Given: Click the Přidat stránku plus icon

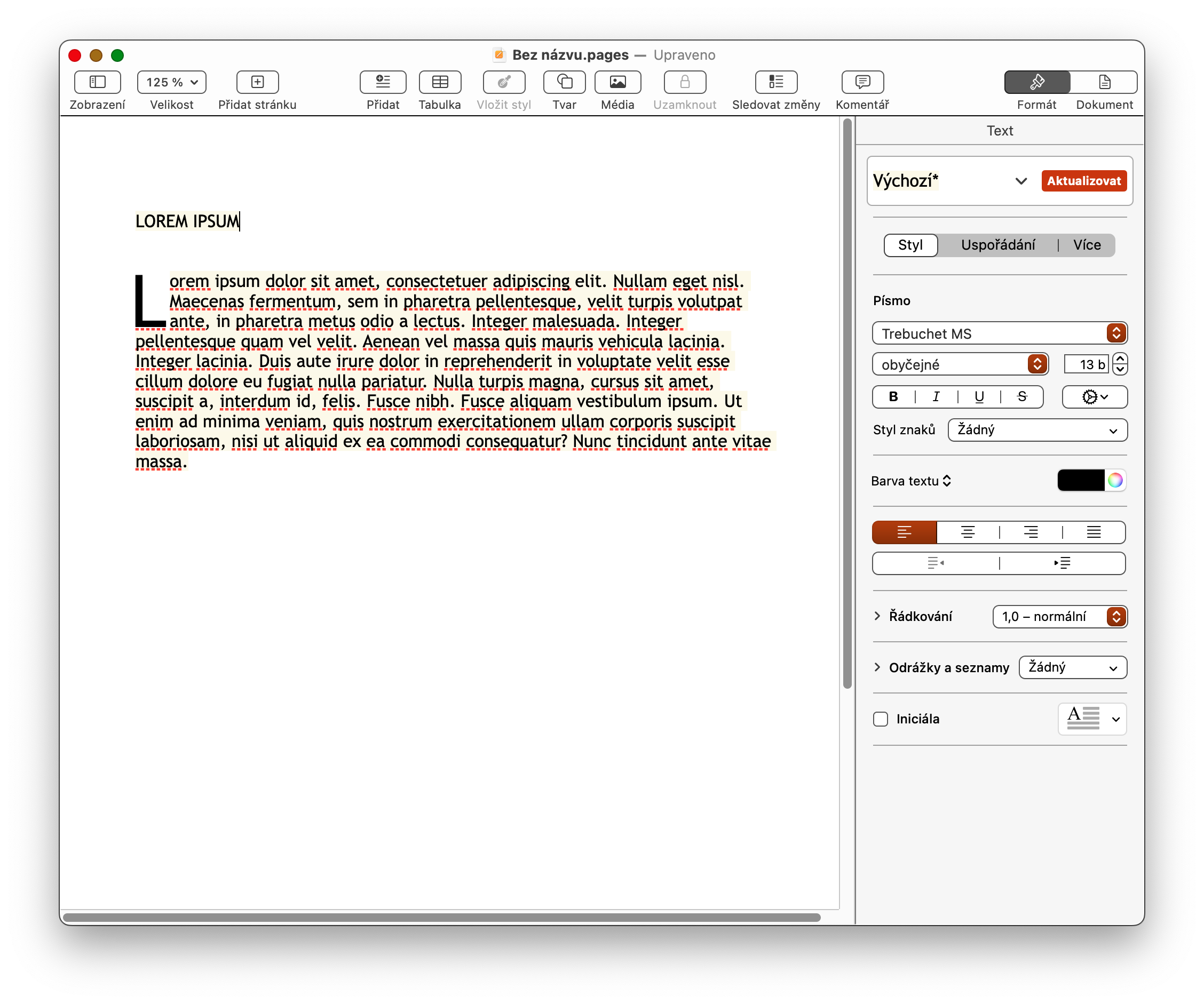Looking at the screenshot, I should [x=257, y=82].
